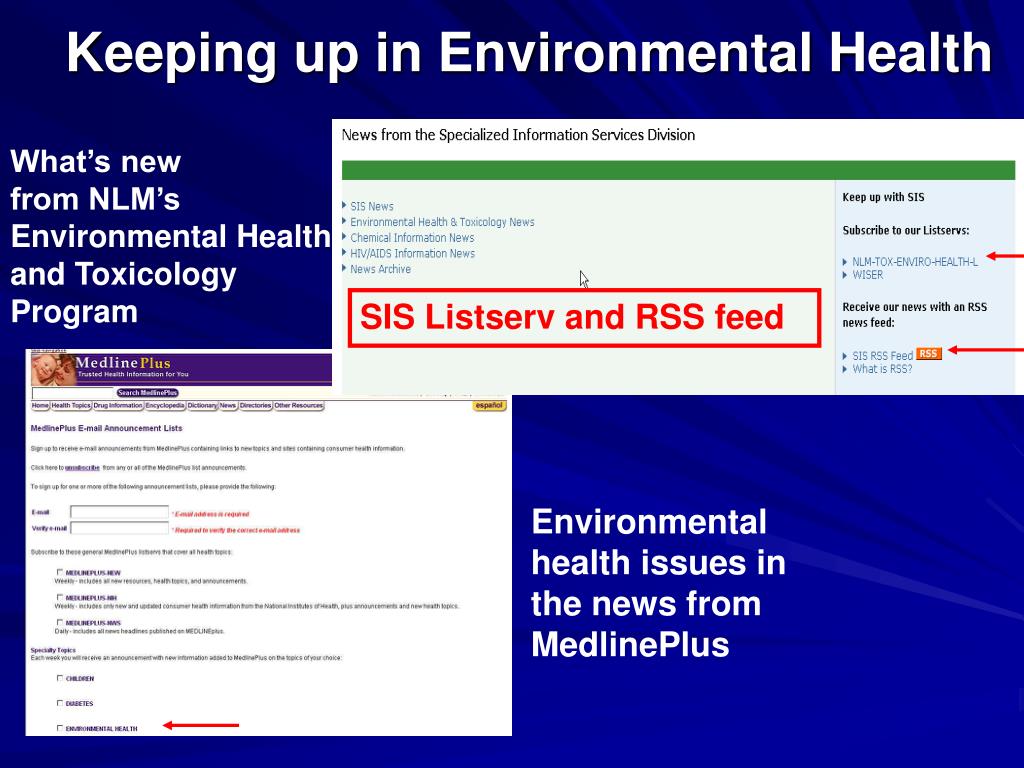
Task: Check the ENVIRONMENTAL HEALTH topic checkbox
Action: pos(60,728)
